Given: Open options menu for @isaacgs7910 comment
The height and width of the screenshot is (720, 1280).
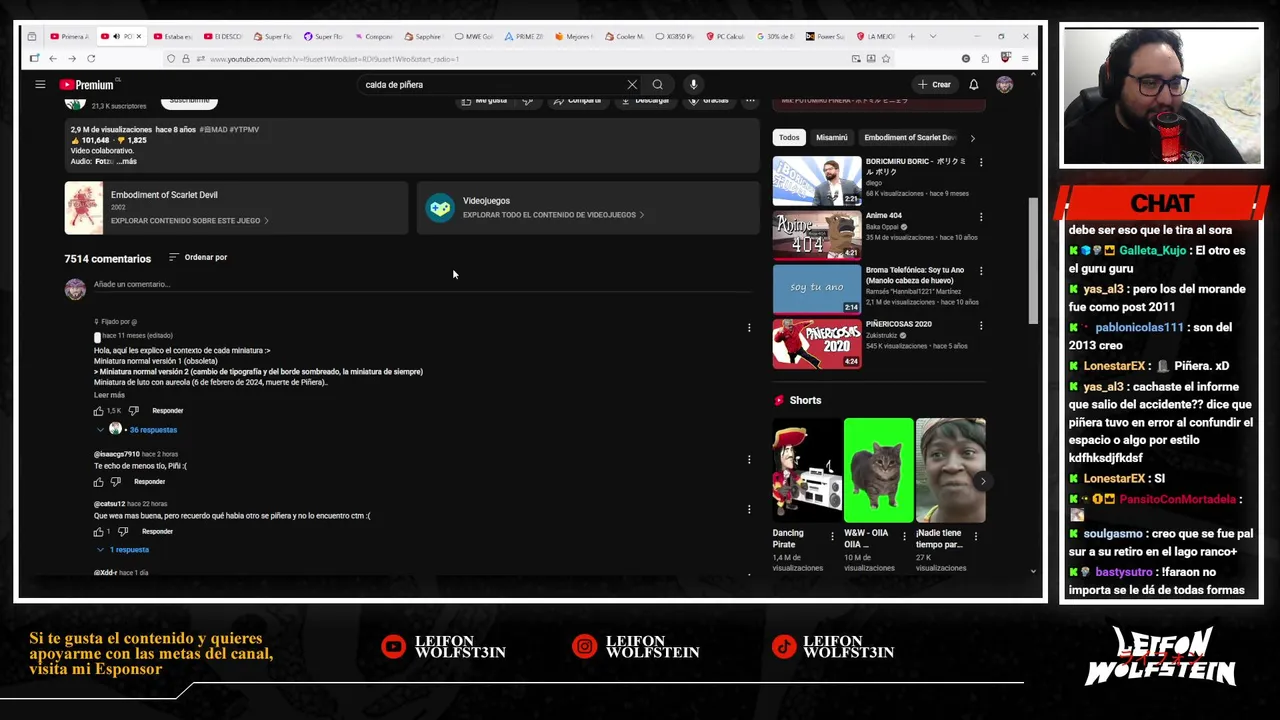Looking at the screenshot, I should (x=749, y=460).
